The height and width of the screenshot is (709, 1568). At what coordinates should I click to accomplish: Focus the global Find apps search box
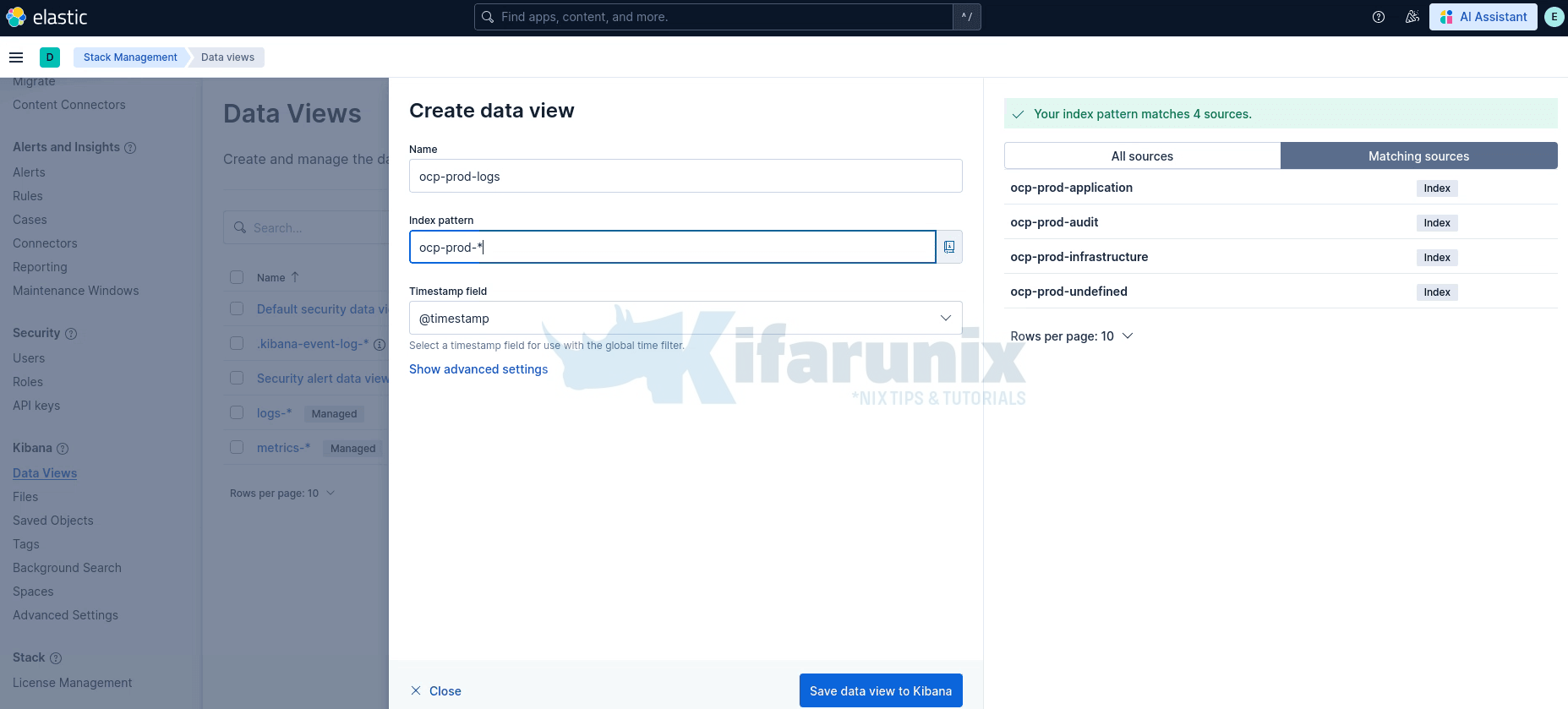(x=713, y=17)
